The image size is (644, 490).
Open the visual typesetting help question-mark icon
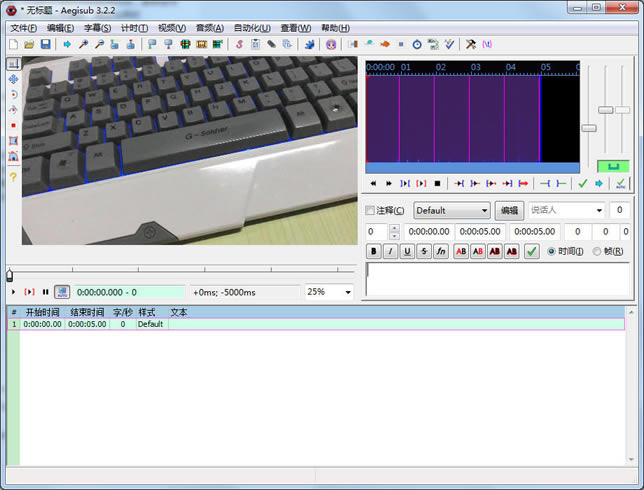13,176
